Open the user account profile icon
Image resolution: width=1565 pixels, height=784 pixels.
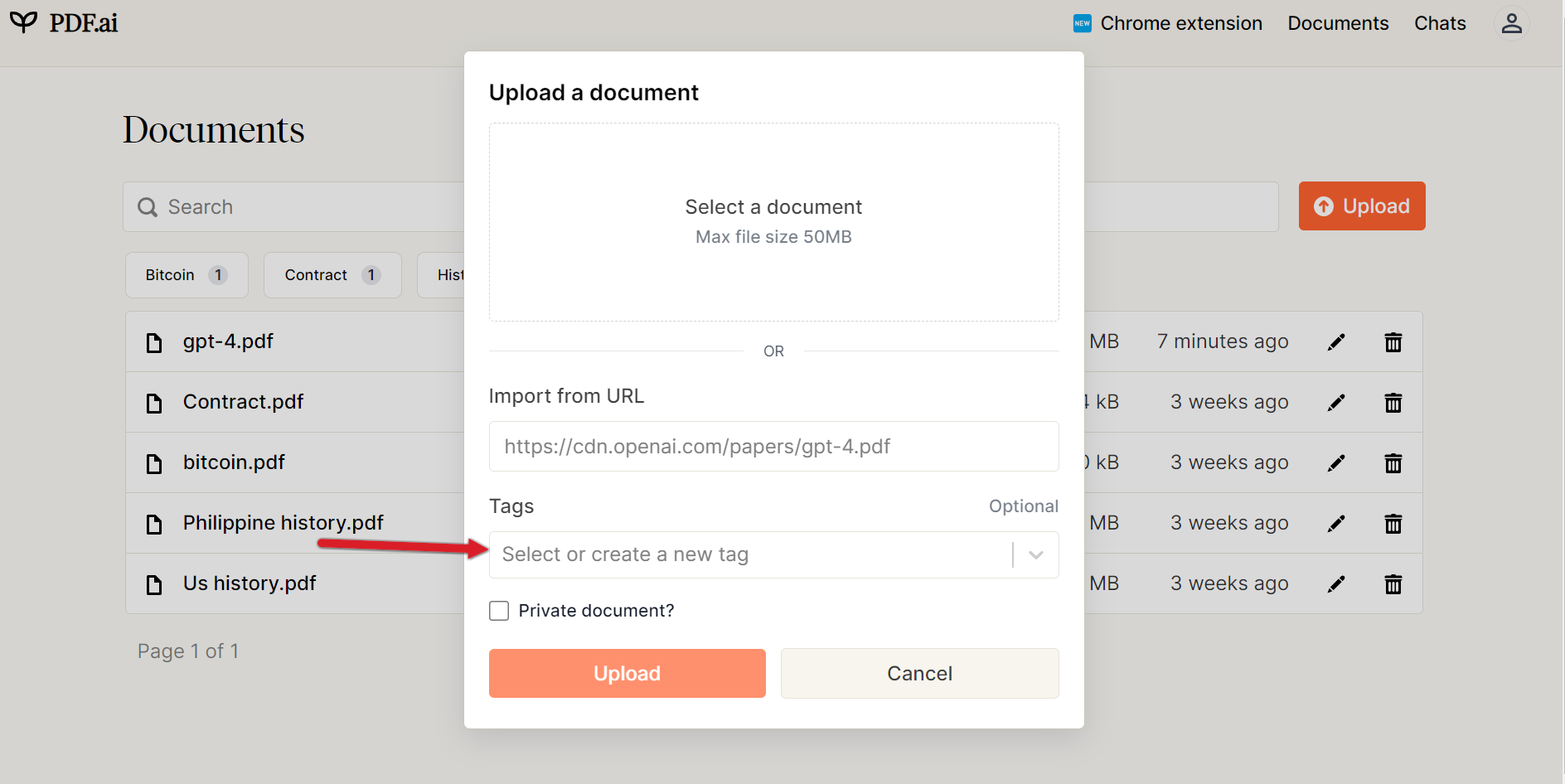pyautogui.click(x=1511, y=23)
